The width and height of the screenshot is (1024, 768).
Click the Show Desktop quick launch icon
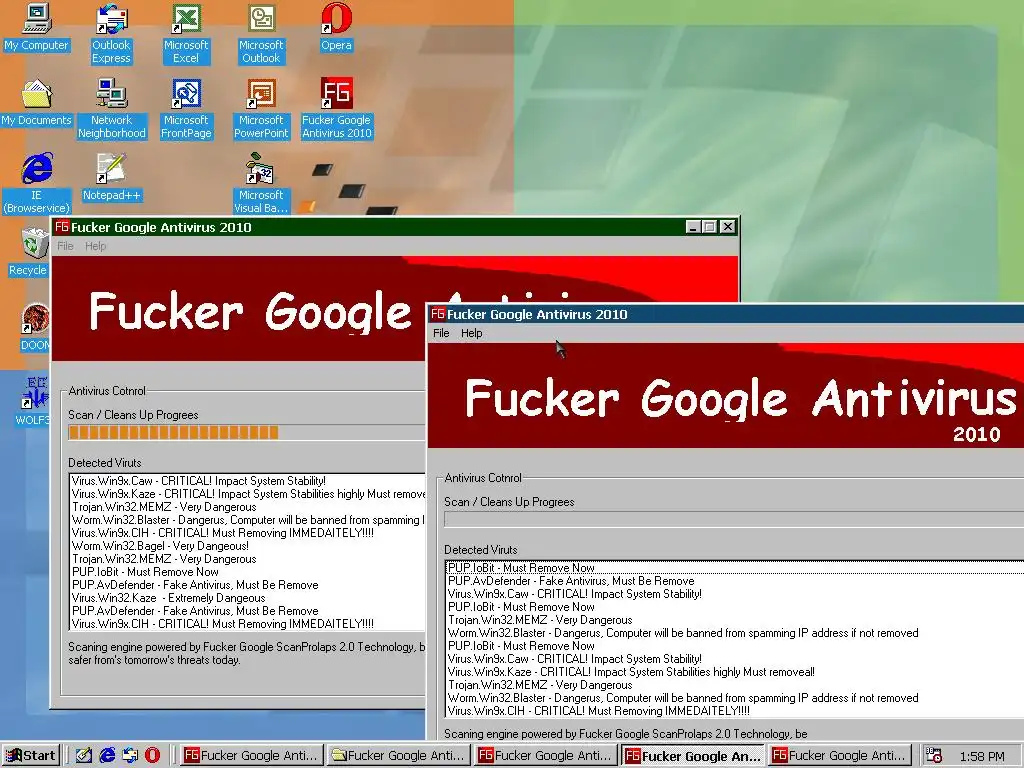click(84, 755)
